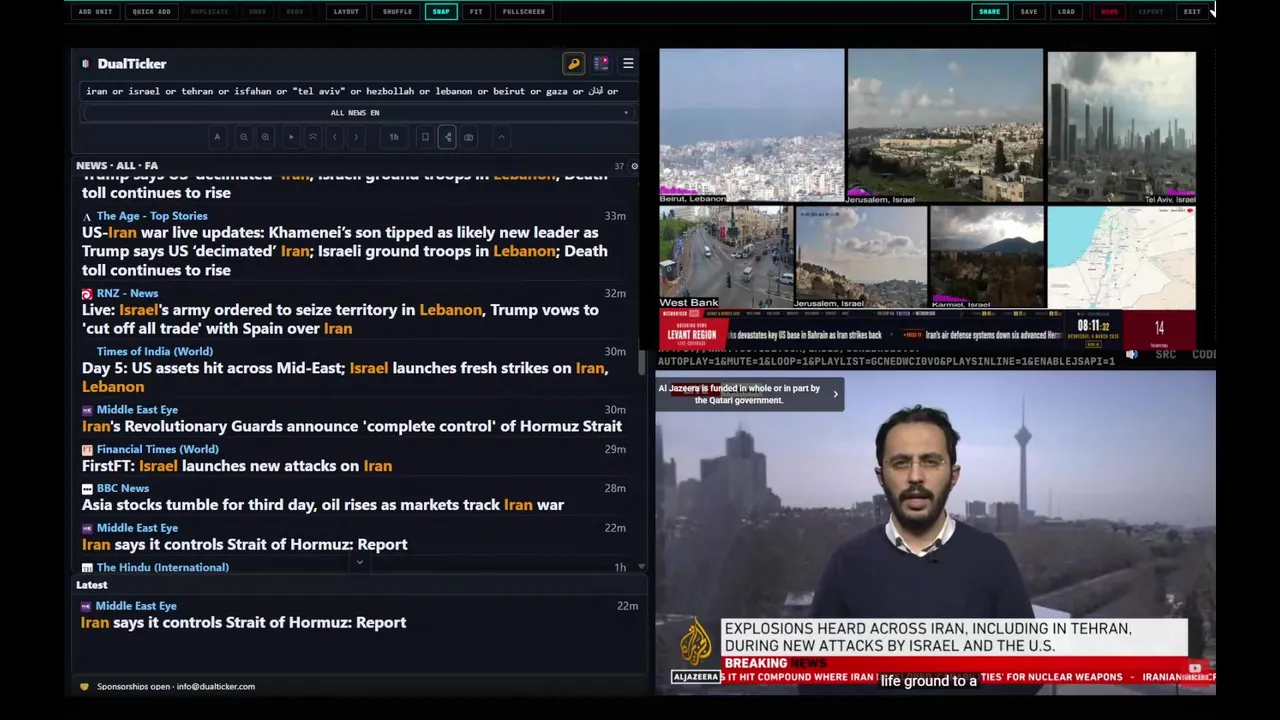Select the FIT option

(476, 12)
